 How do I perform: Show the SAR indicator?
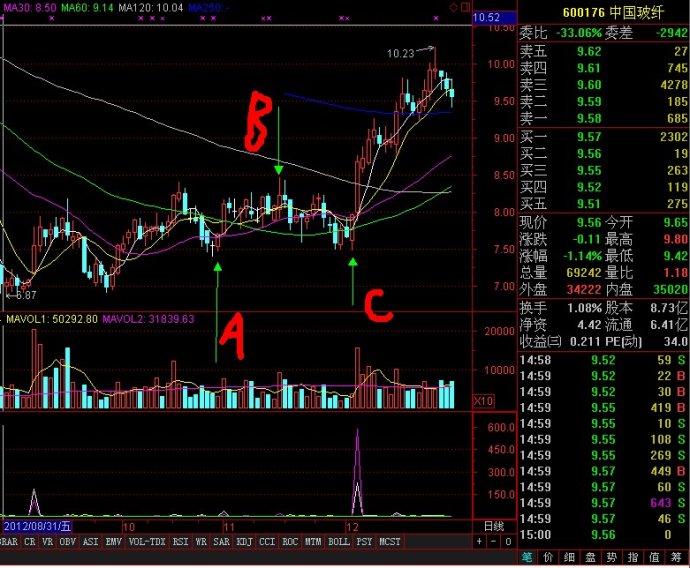tap(221, 542)
